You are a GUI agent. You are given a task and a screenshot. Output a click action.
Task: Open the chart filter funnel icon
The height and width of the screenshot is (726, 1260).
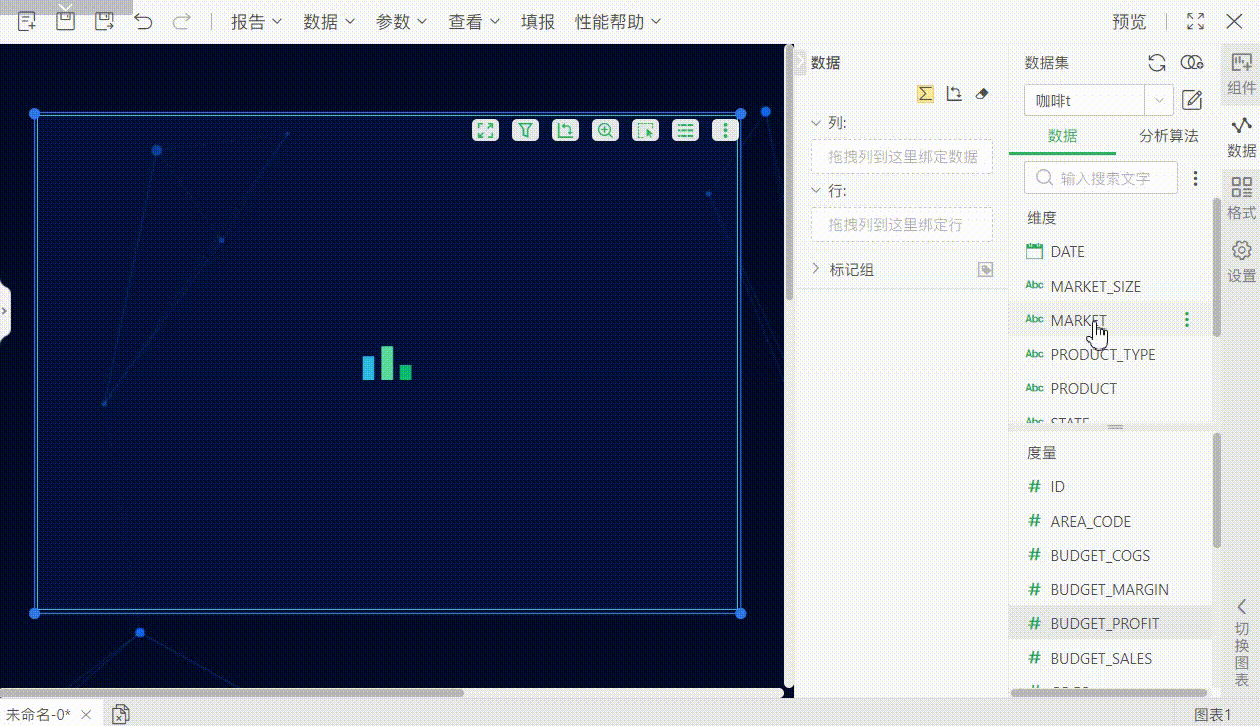tap(525, 130)
